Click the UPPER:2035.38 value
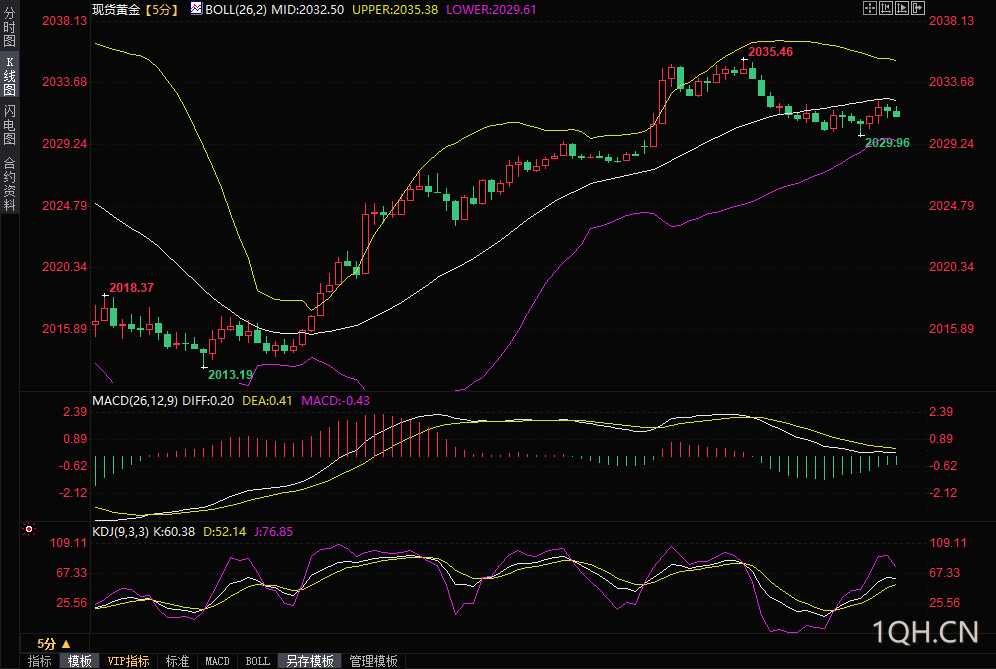The image size is (996, 669). click(x=395, y=10)
